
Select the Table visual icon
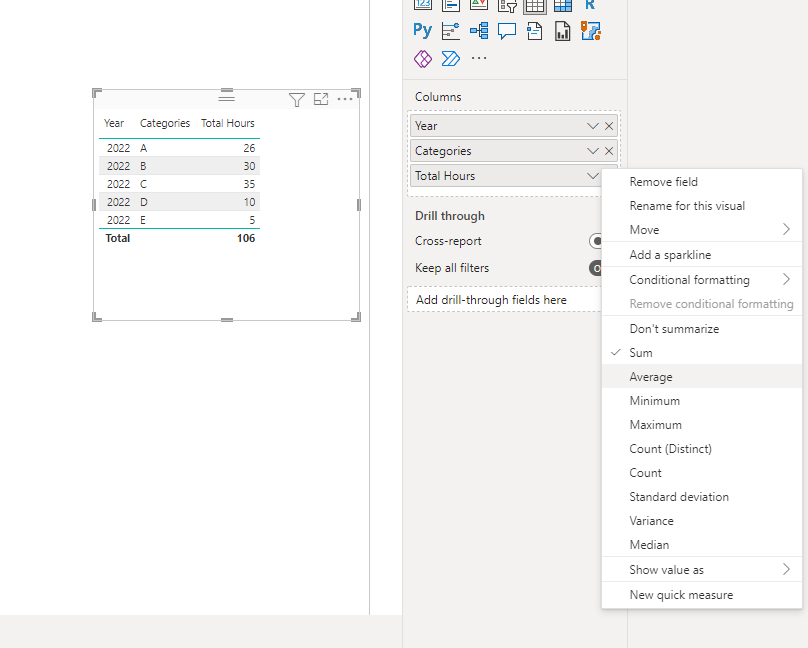534,5
